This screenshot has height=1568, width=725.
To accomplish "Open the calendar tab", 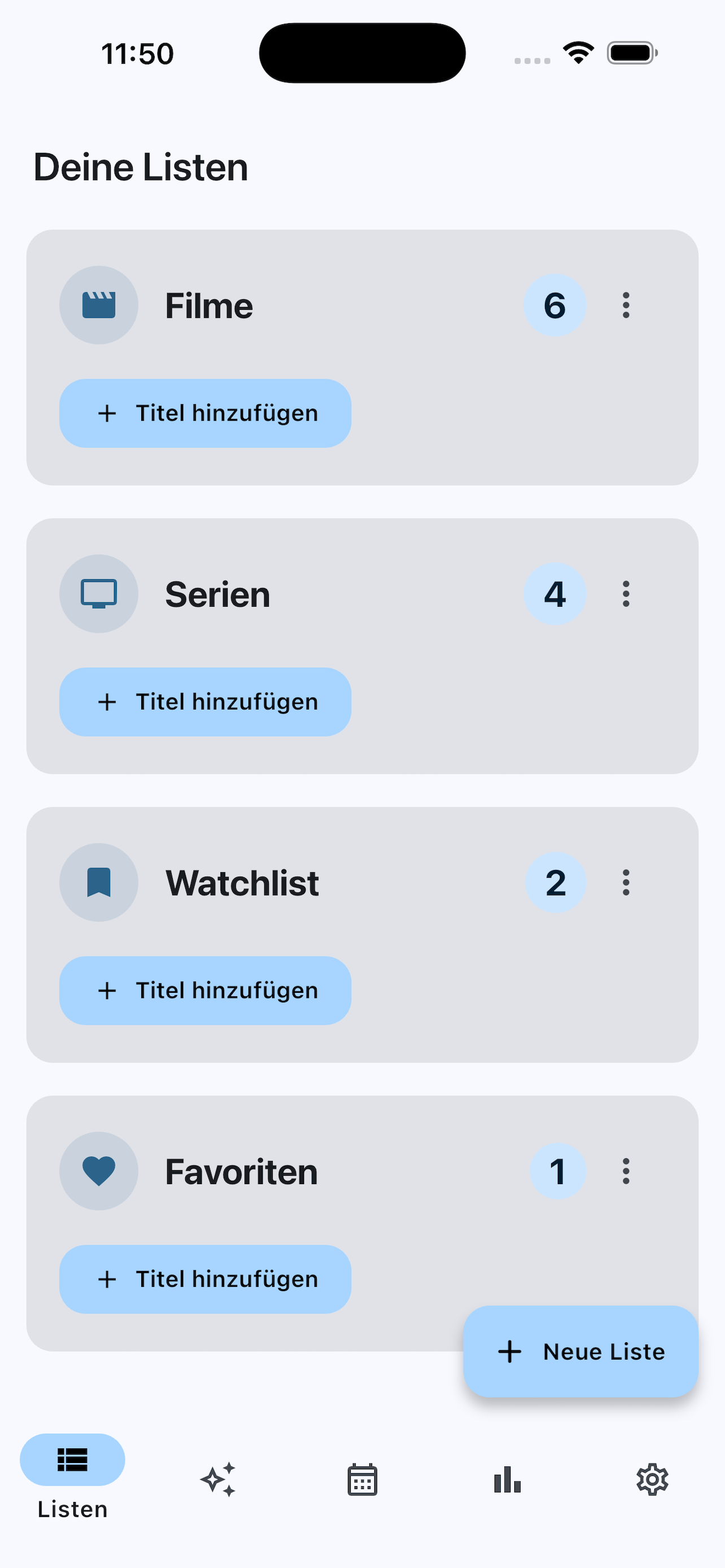I will [362, 1479].
